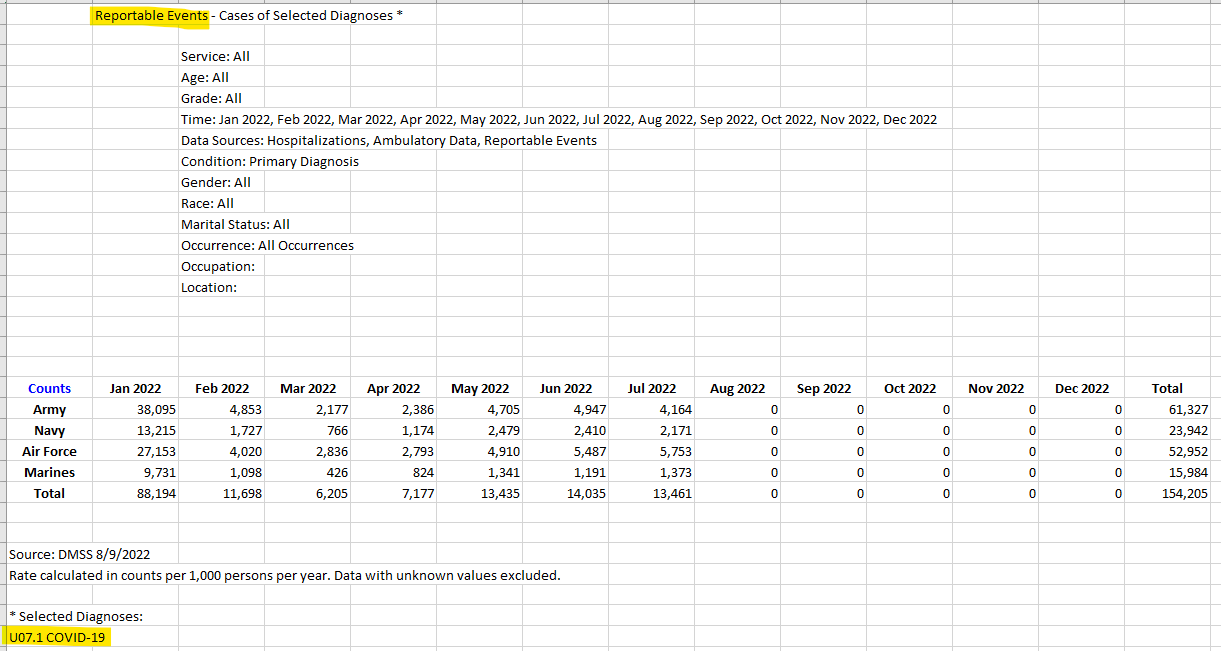Click Navy Mar 2022 value 766
This screenshot has width=1221, height=651.
(337, 430)
